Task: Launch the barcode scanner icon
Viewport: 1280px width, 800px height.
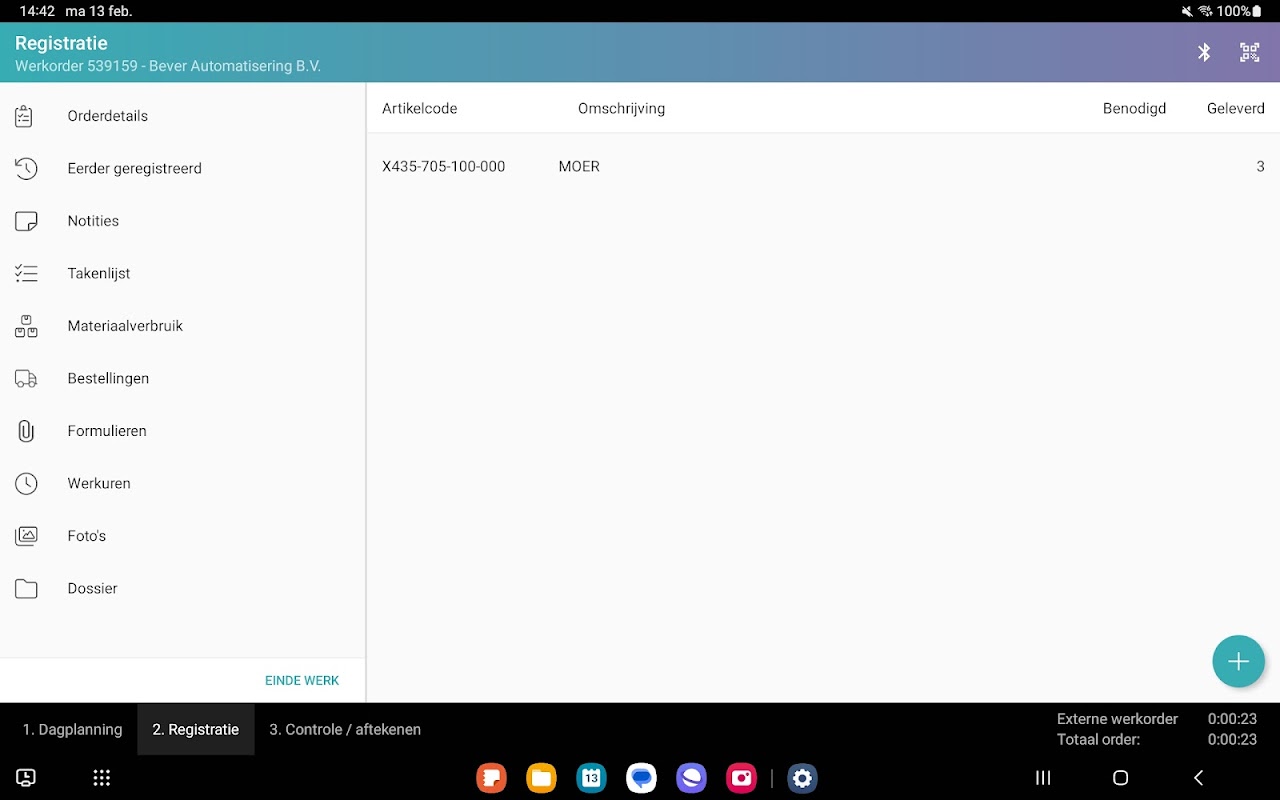Action: pos(1250,52)
